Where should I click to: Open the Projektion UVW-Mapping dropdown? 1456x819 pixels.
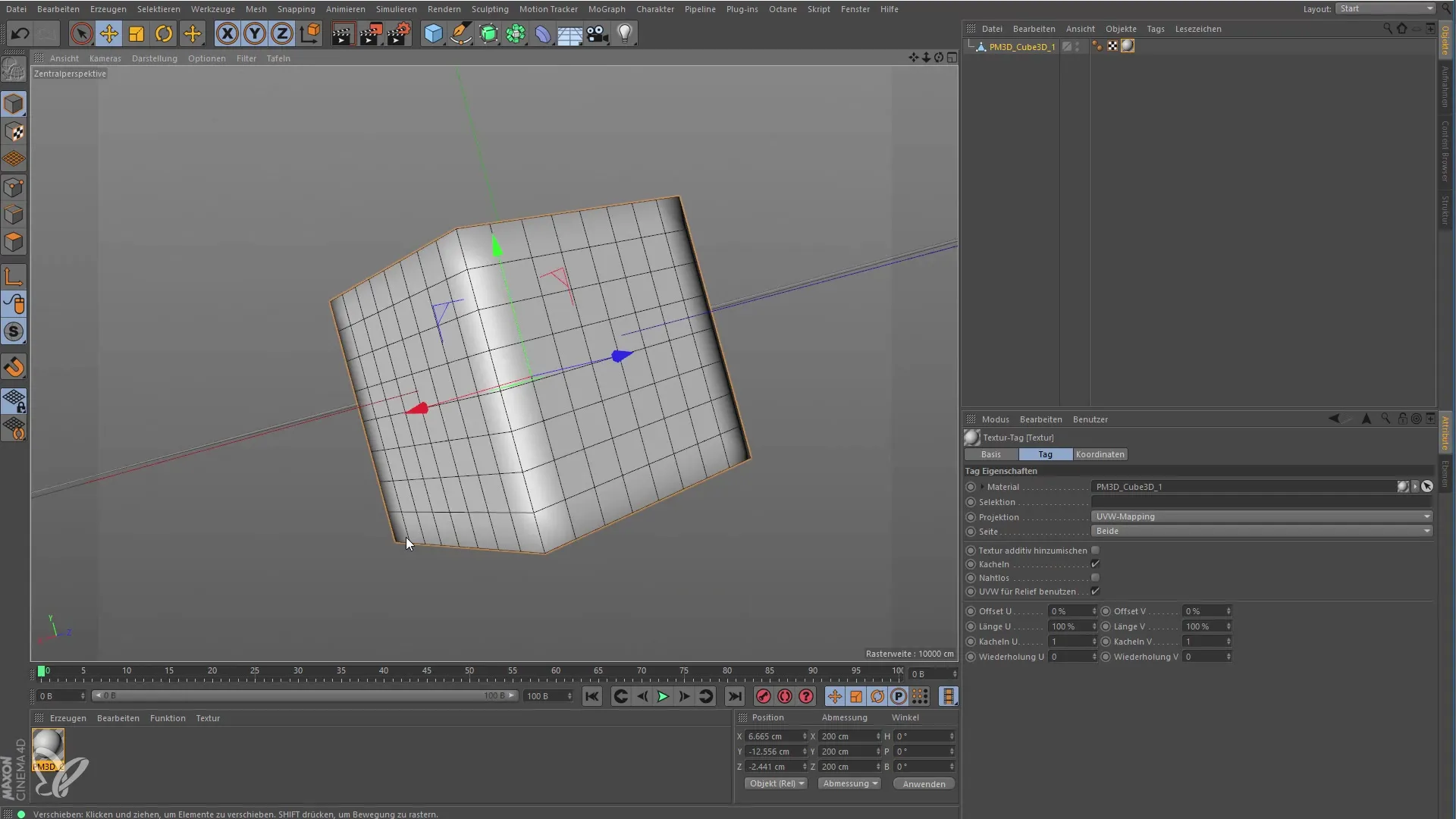pyautogui.click(x=1262, y=516)
